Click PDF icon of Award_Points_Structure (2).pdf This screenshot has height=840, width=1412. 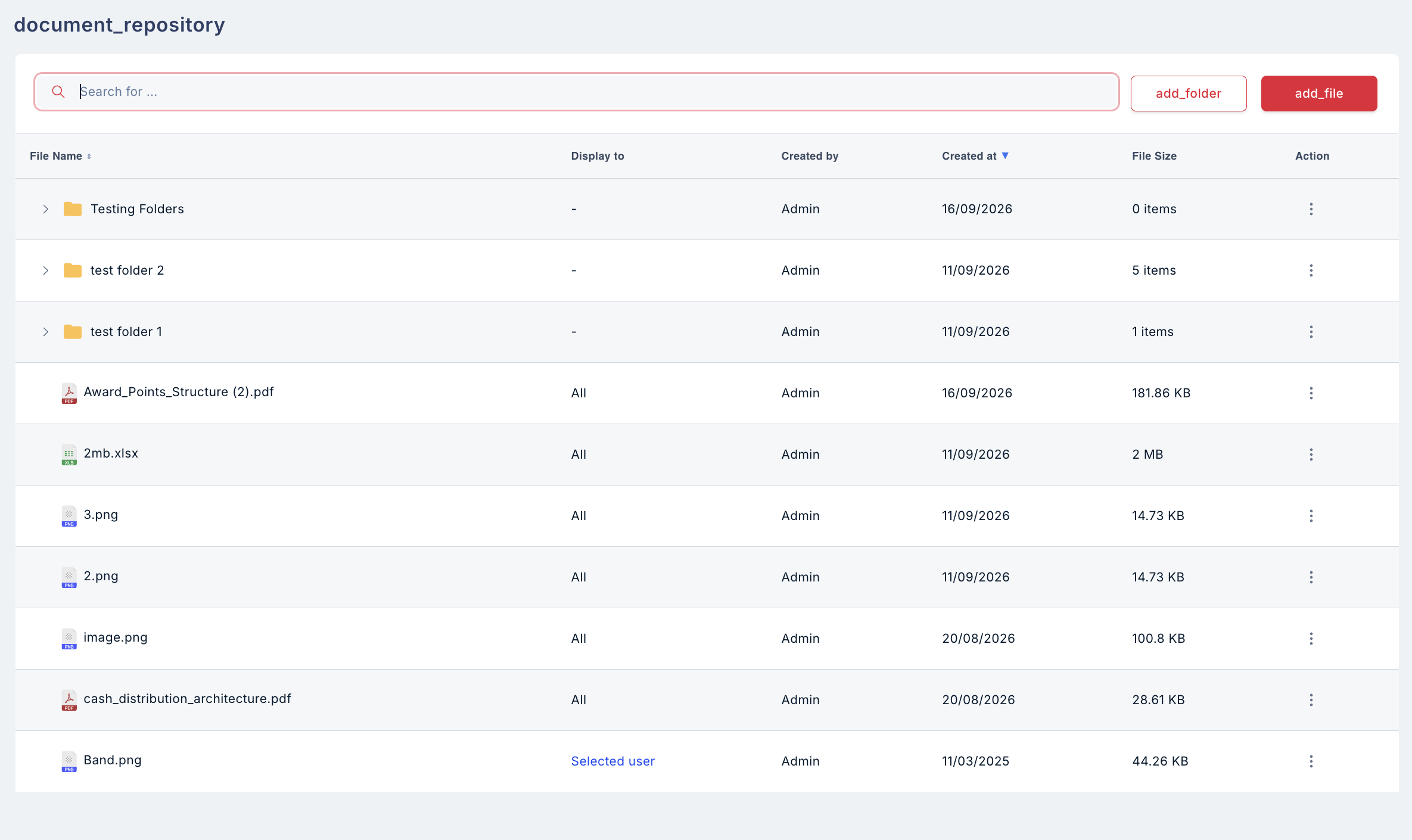click(69, 393)
